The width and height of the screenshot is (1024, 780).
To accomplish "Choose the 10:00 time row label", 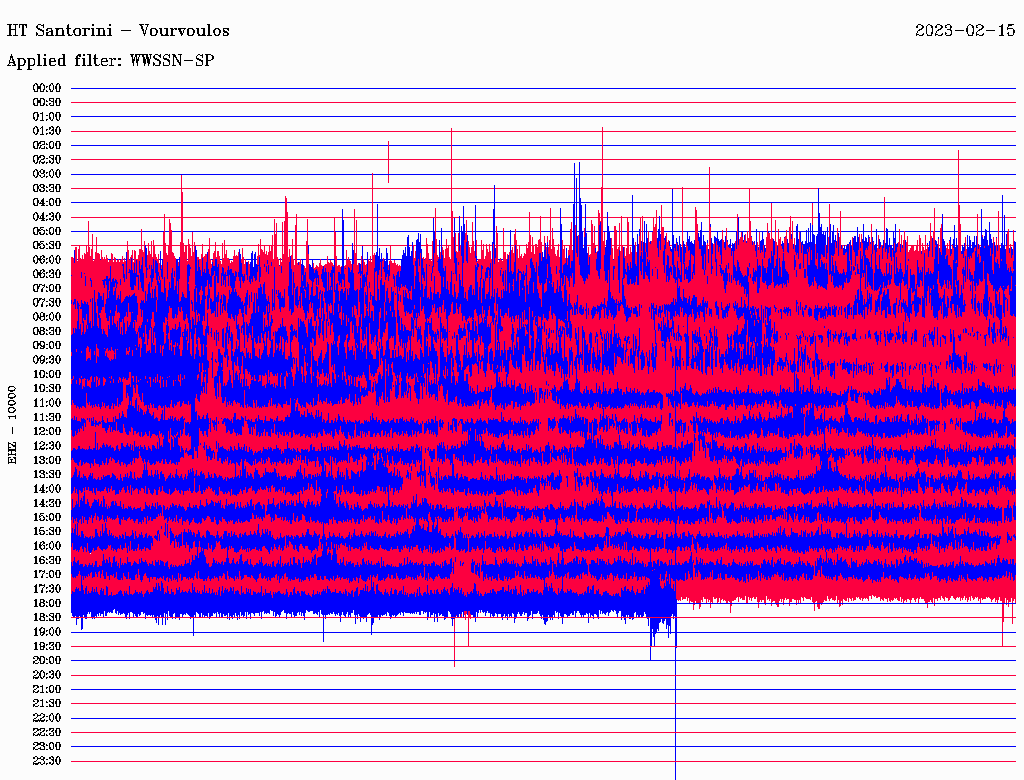I will click(x=47, y=374).
